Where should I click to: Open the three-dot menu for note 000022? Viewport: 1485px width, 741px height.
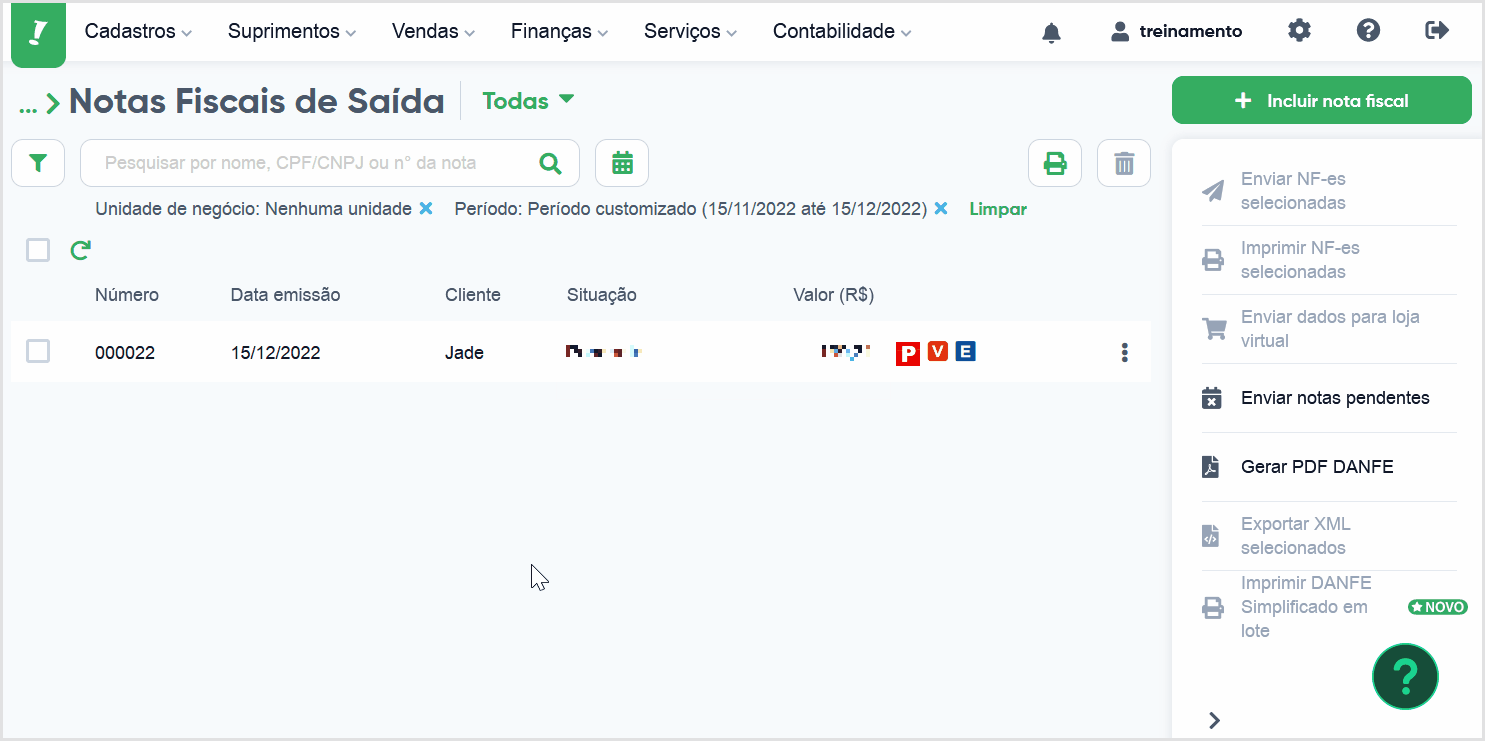click(x=1125, y=352)
